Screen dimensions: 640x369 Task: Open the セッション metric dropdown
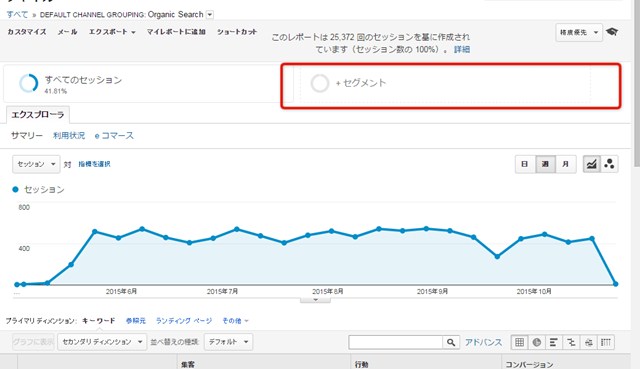pyautogui.click(x=36, y=164)
